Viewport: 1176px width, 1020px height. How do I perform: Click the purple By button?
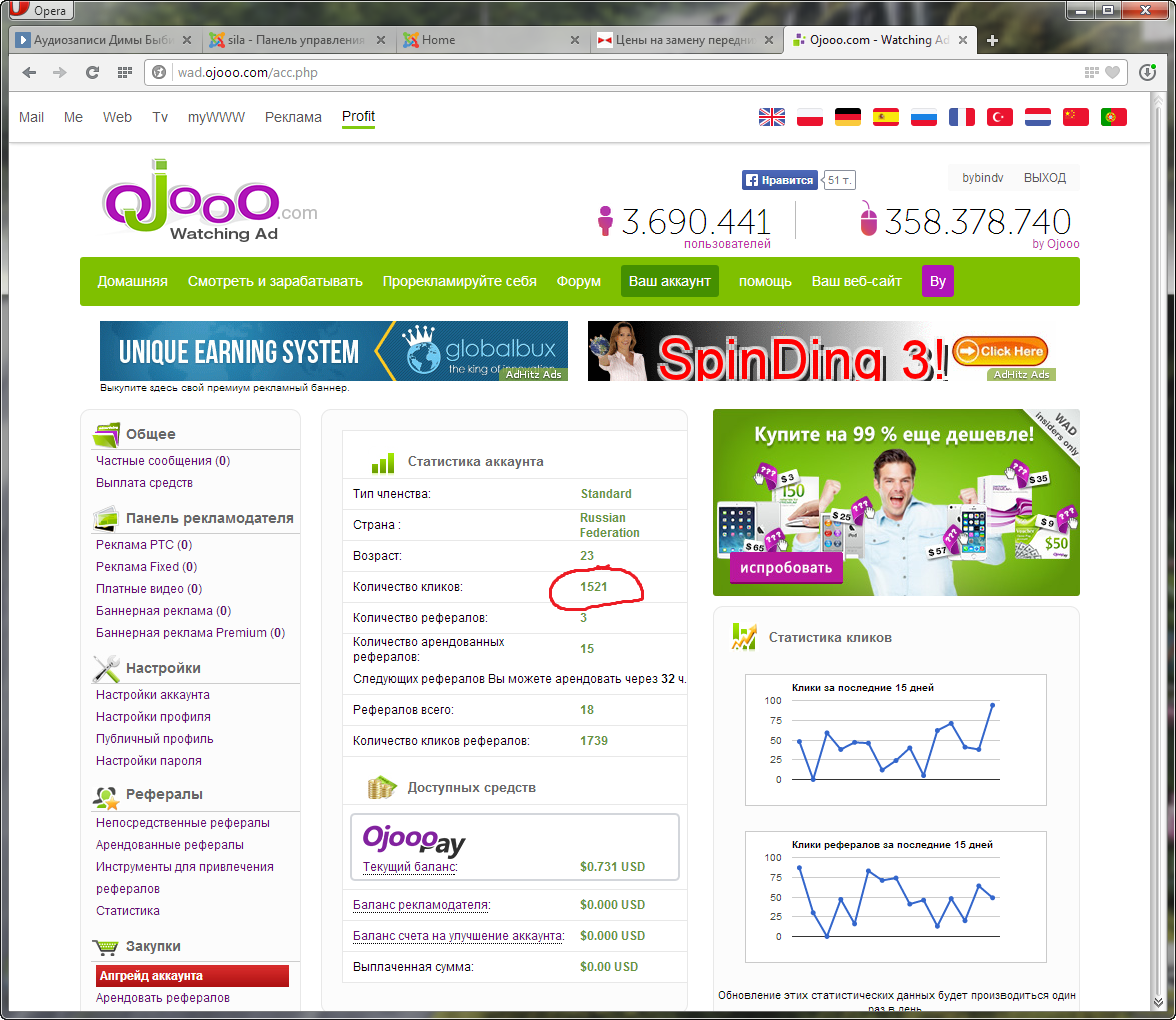point(938,281)
